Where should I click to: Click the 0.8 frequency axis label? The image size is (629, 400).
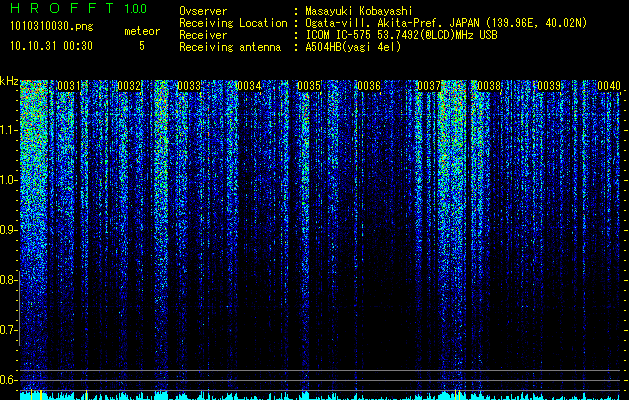pos(8,280)
